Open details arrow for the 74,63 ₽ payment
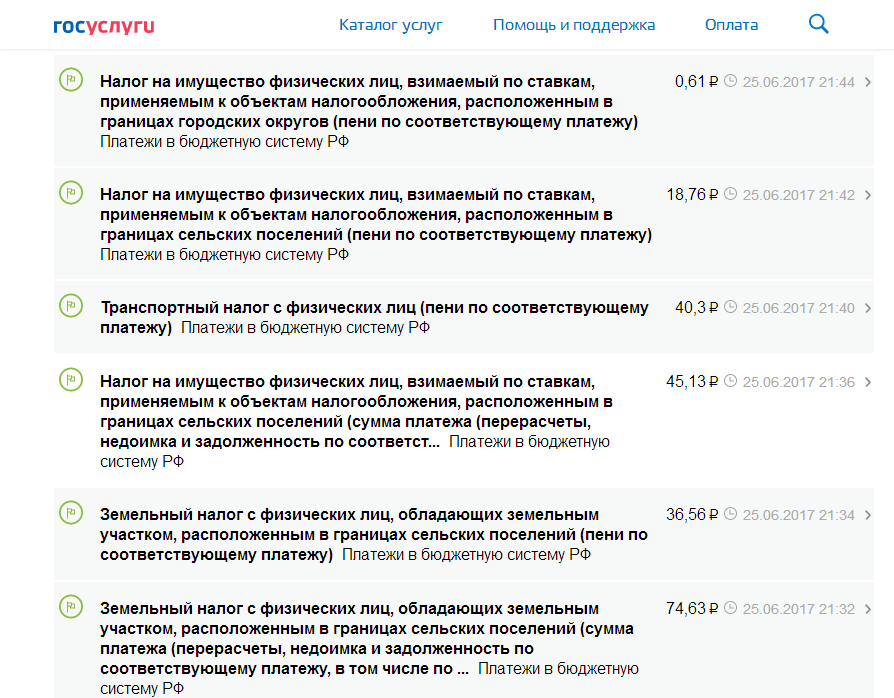The height and width of the screenshot is (698, 894). tap(867, 609)
